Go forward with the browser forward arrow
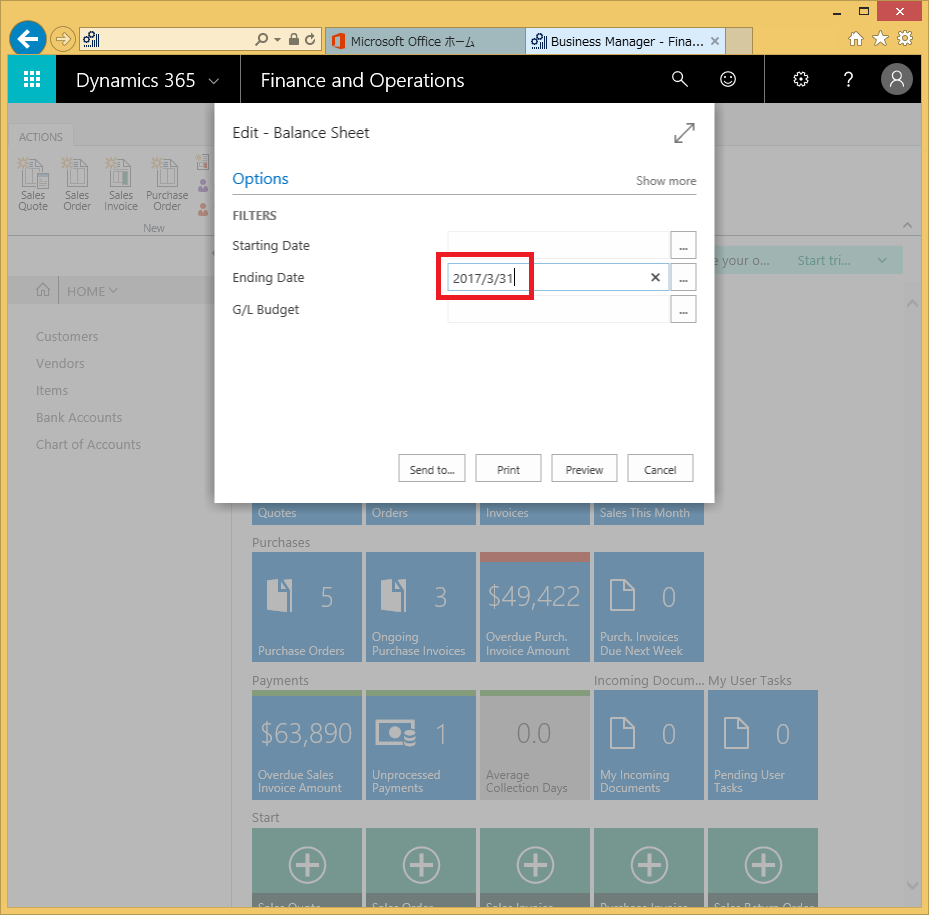This screenshot has height=915, width=929. pos(62,40)
